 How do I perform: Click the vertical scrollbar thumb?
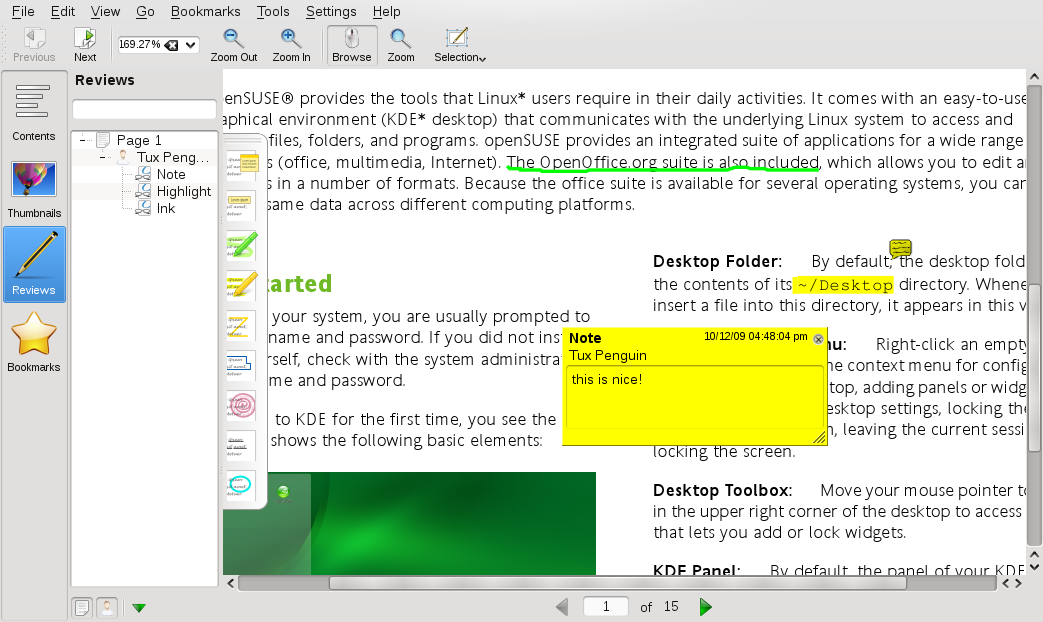click(1034, 367)
